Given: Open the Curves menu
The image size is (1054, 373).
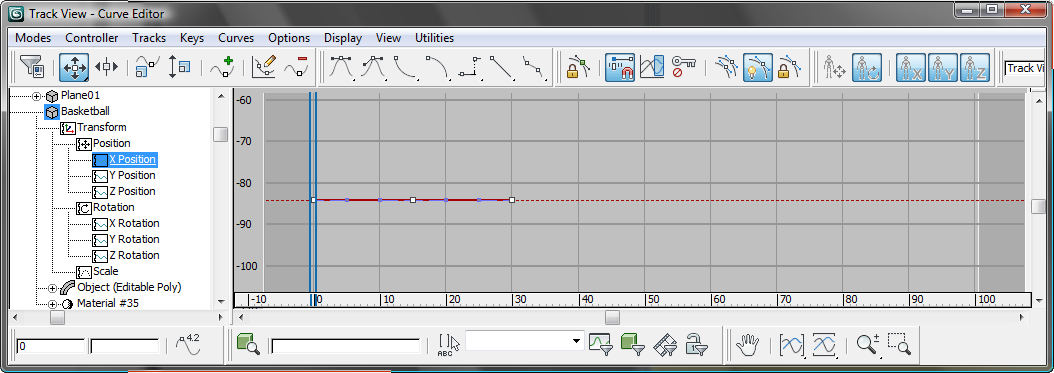Looking at the screenshot, I should coord(236,38).
